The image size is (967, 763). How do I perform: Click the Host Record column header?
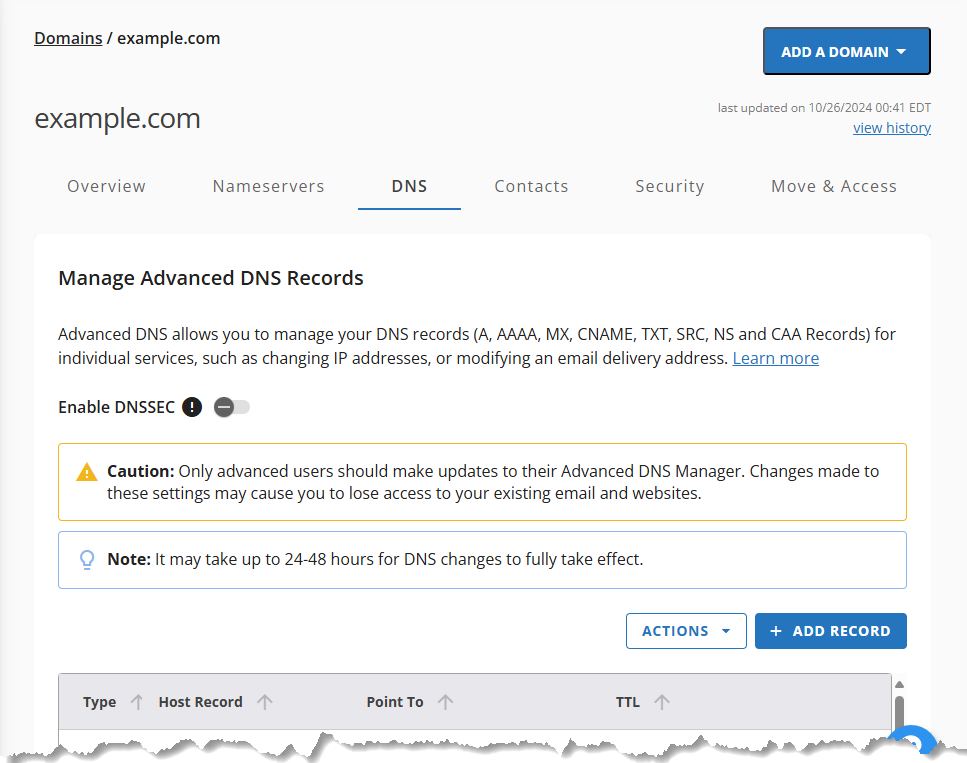pyautogui.click(x=200, y=702)
